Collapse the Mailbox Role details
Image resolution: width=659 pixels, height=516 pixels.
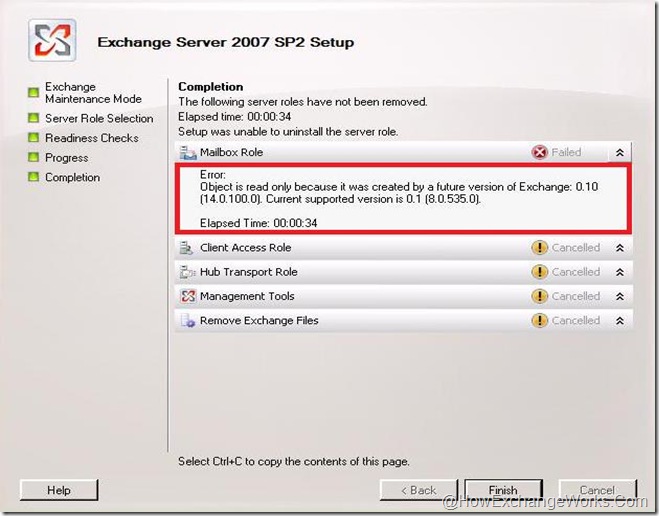tap(619, 153)
